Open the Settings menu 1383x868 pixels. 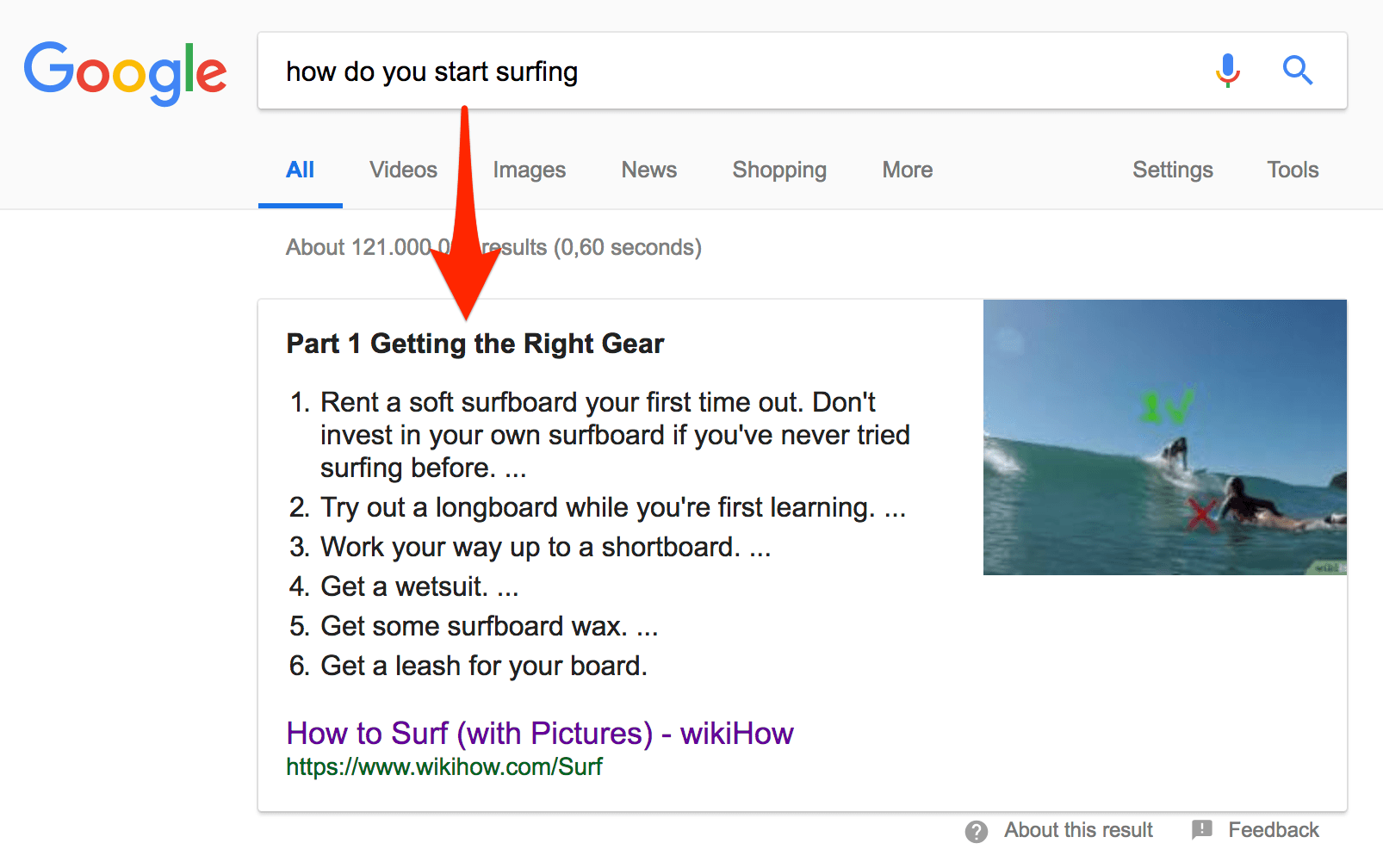coord(1172,170)
